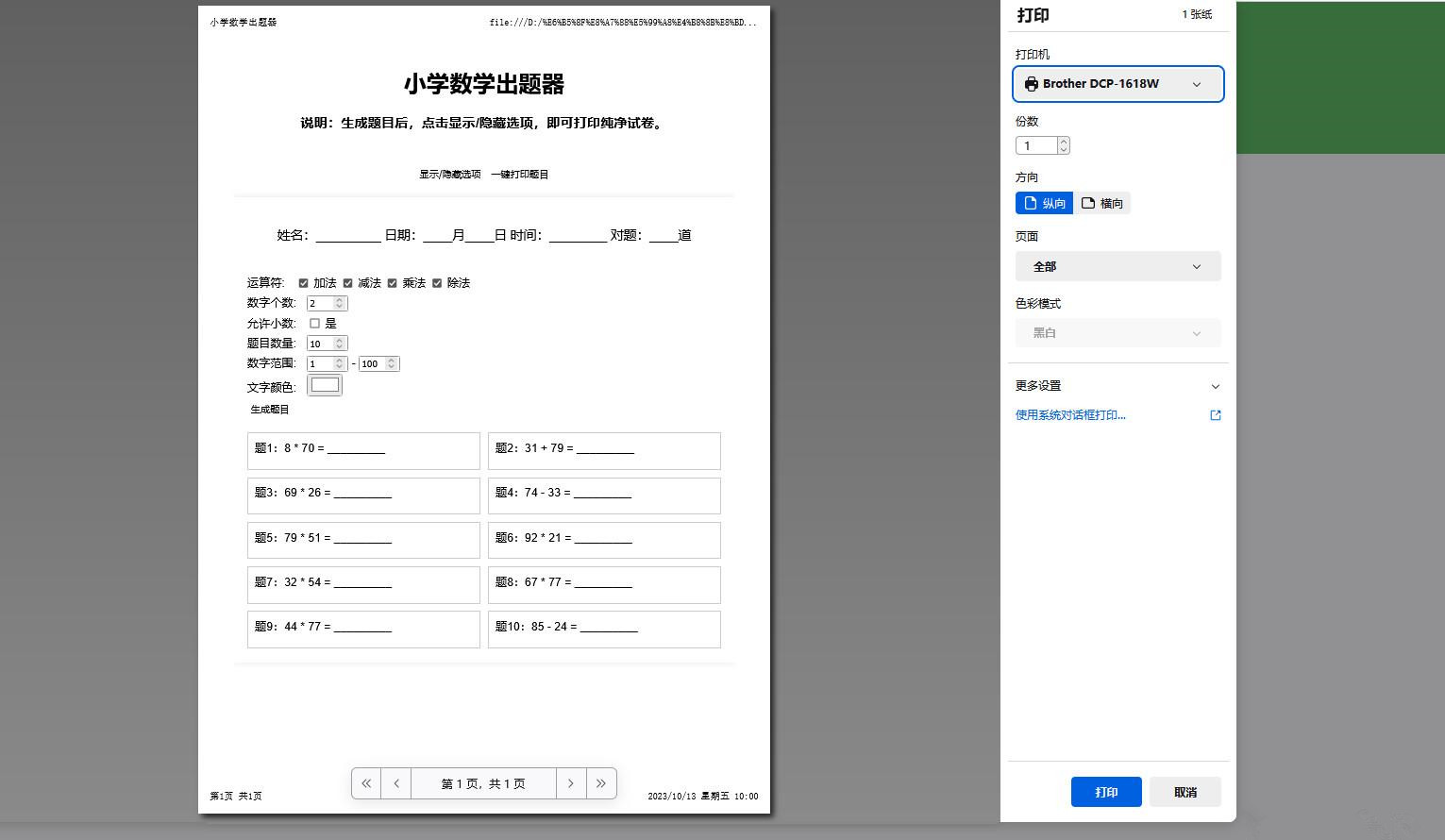Click 生成题目 generate questions button
The width and height of the screenshot is (1445, 840).
270,410
